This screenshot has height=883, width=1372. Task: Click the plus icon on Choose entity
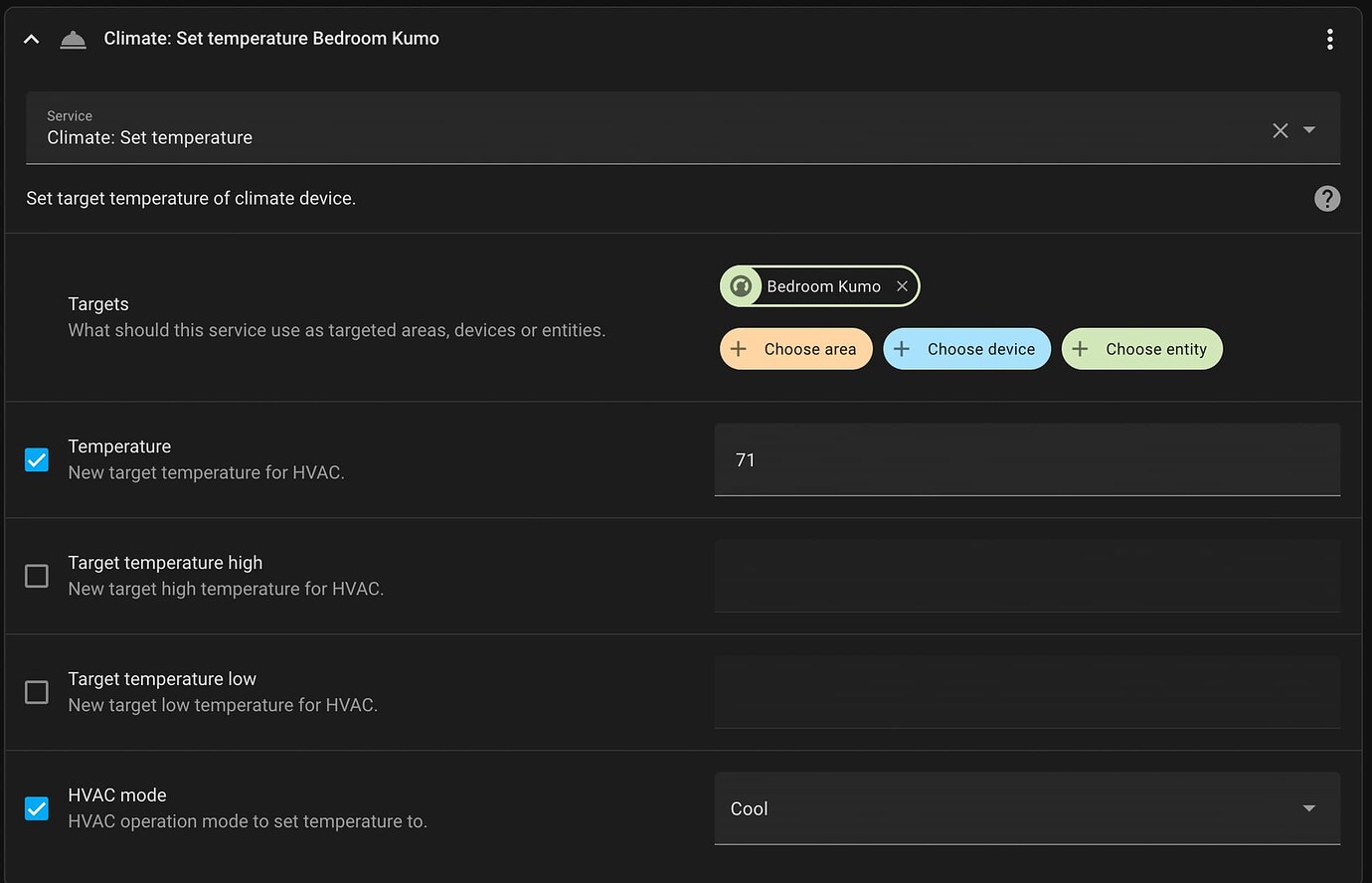(x=1080, y=349)
